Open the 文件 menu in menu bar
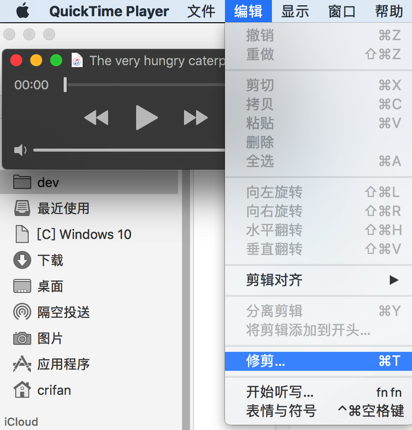Screen dimensions: 412x430 (x=201, y=11)
